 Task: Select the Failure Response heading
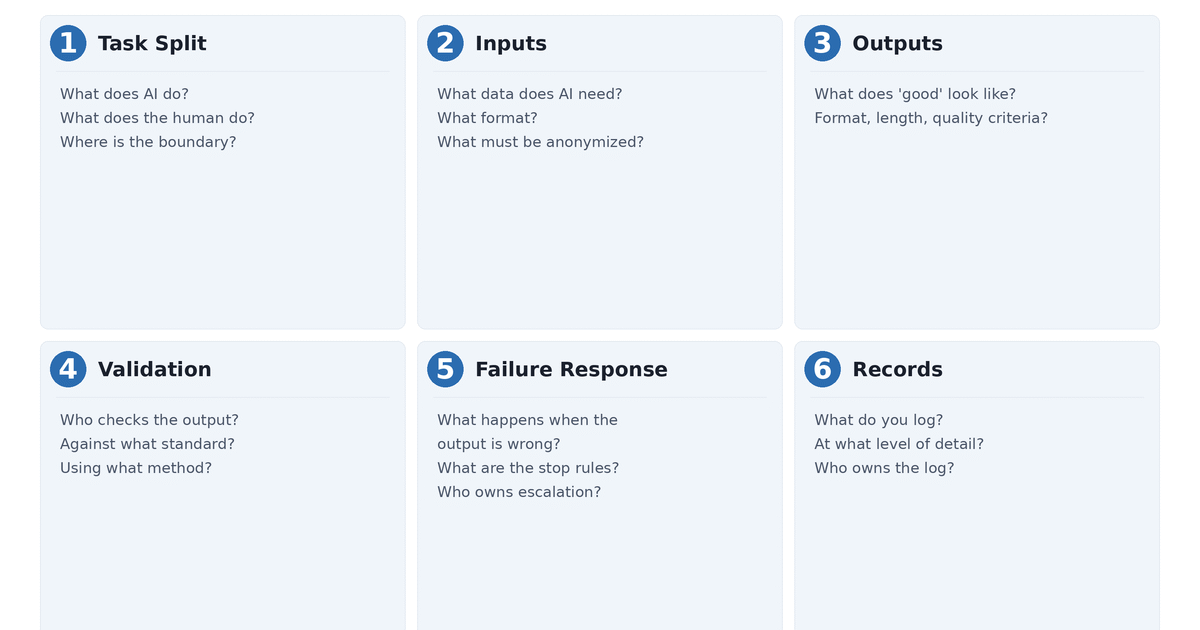pyautogui.click(x=571, y=370)
